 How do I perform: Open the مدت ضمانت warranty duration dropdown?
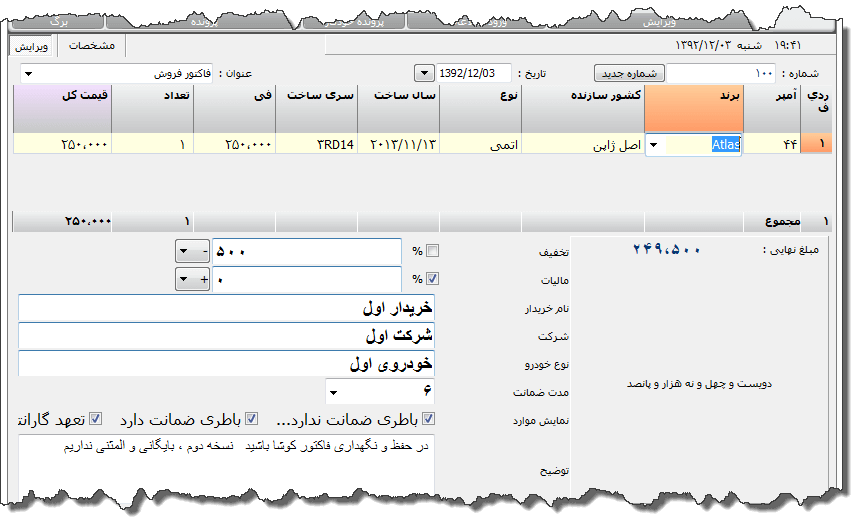332,391
